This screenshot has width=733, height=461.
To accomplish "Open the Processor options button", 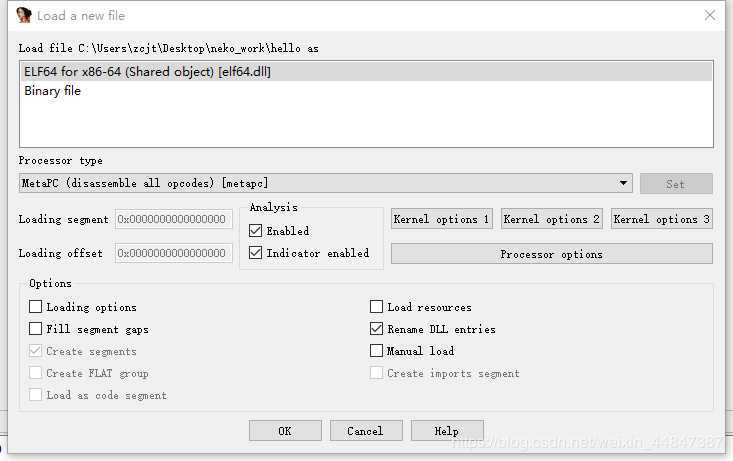I will pyautogui.click(x=551, y=254).
